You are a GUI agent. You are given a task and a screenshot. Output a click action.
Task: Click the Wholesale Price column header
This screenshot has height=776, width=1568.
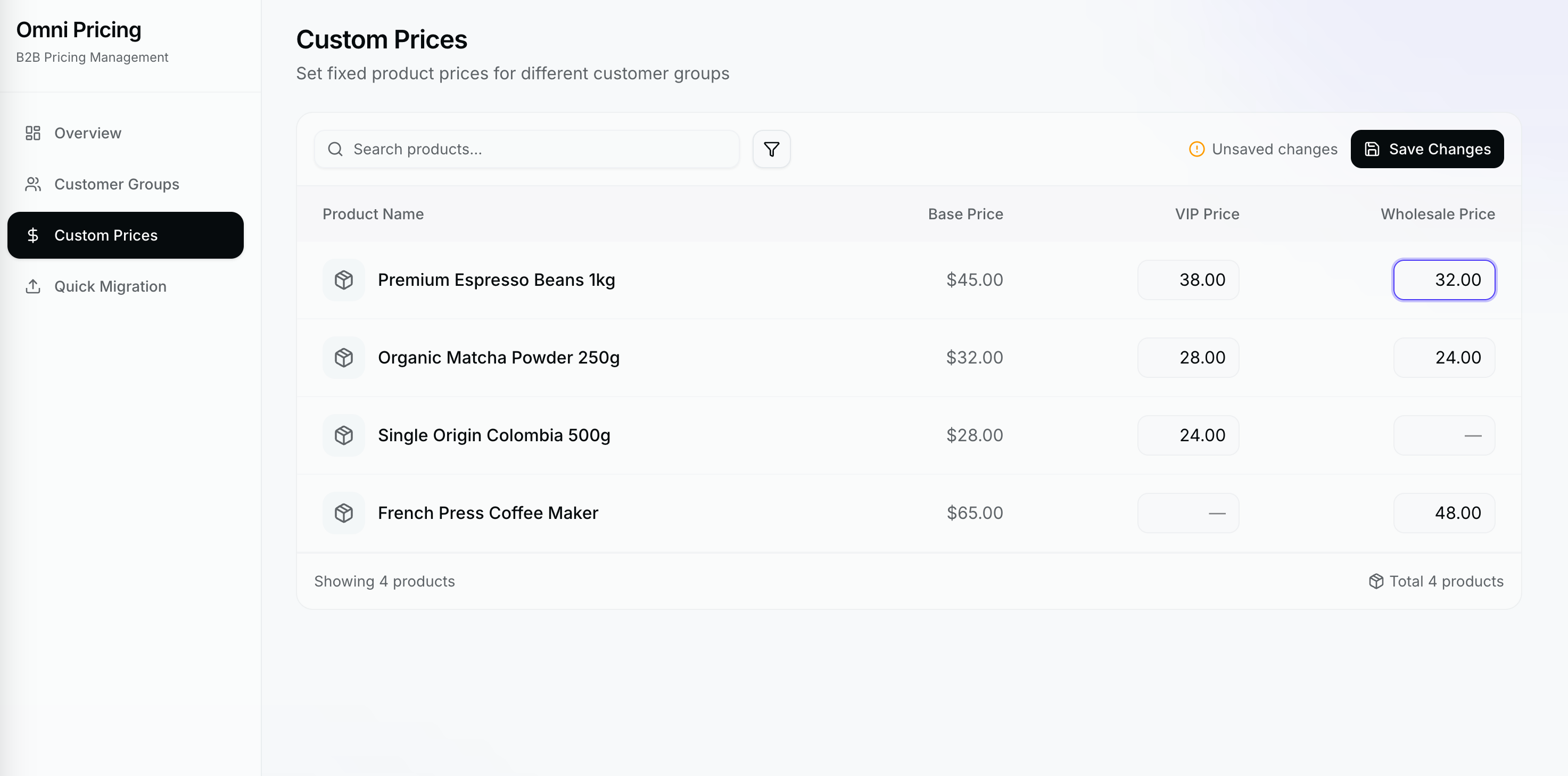[x=1438, y=214]
